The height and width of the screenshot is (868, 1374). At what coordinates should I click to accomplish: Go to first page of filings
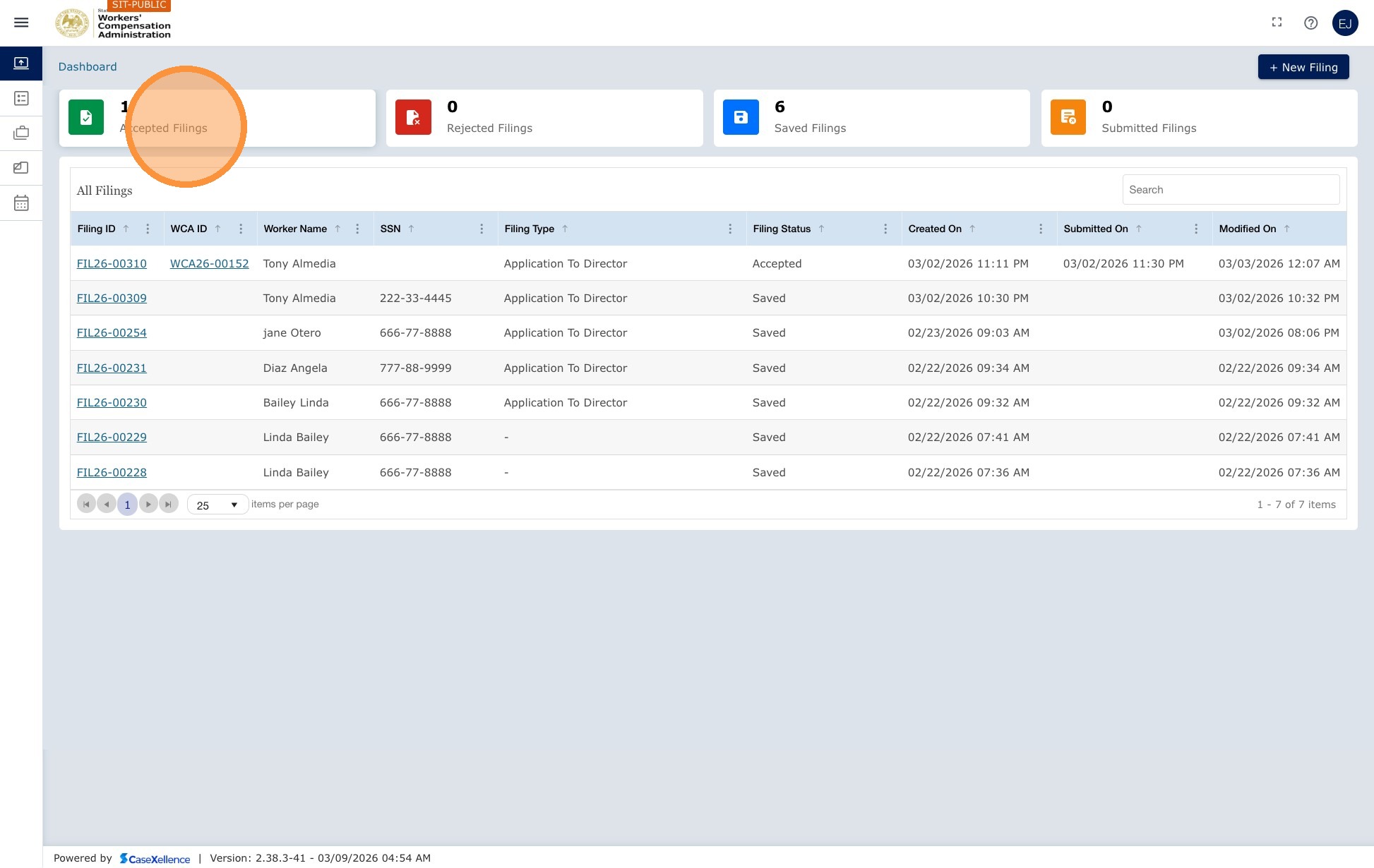click(86, 505)
